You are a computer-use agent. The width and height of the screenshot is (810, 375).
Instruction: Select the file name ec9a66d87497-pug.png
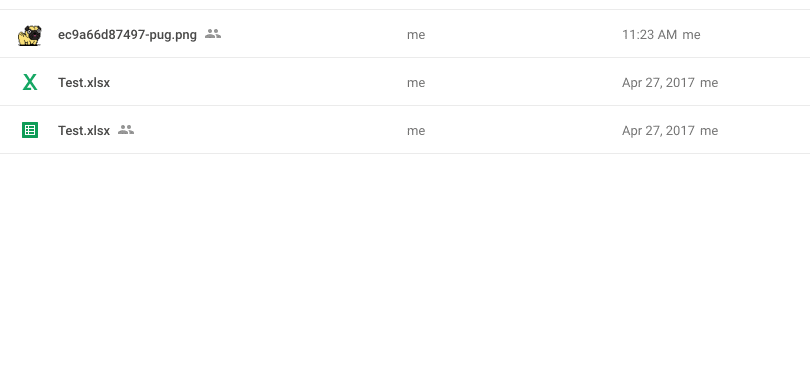(127, 35)
